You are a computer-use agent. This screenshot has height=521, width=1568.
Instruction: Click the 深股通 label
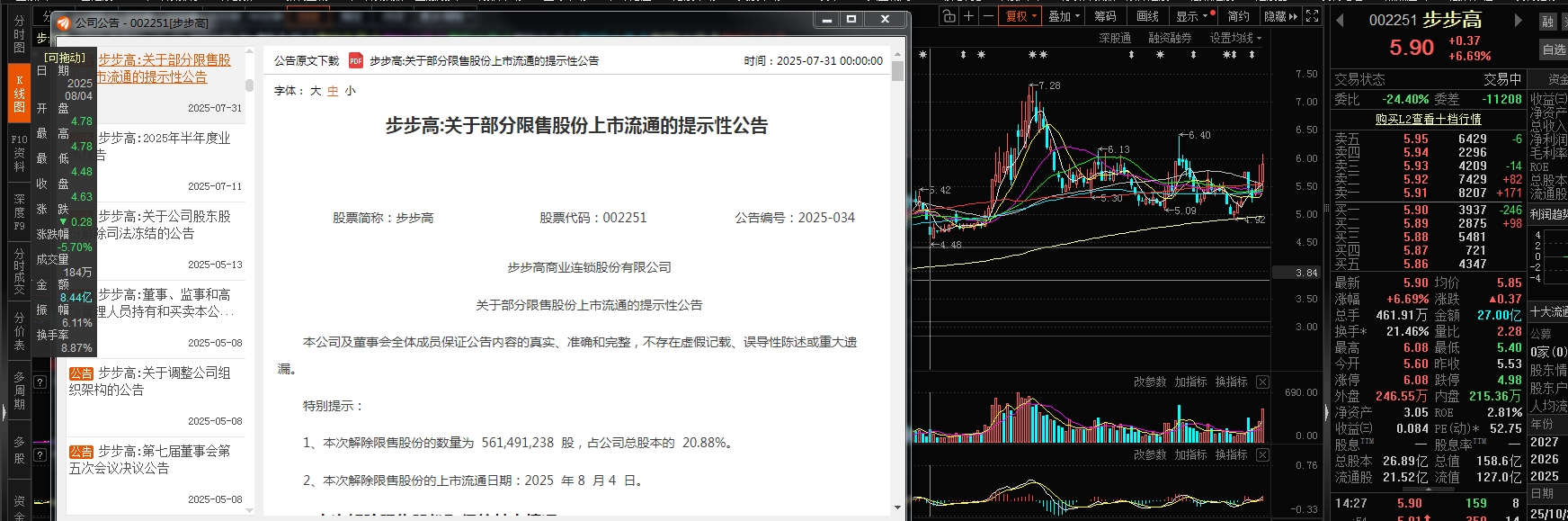click(1115, 39)
